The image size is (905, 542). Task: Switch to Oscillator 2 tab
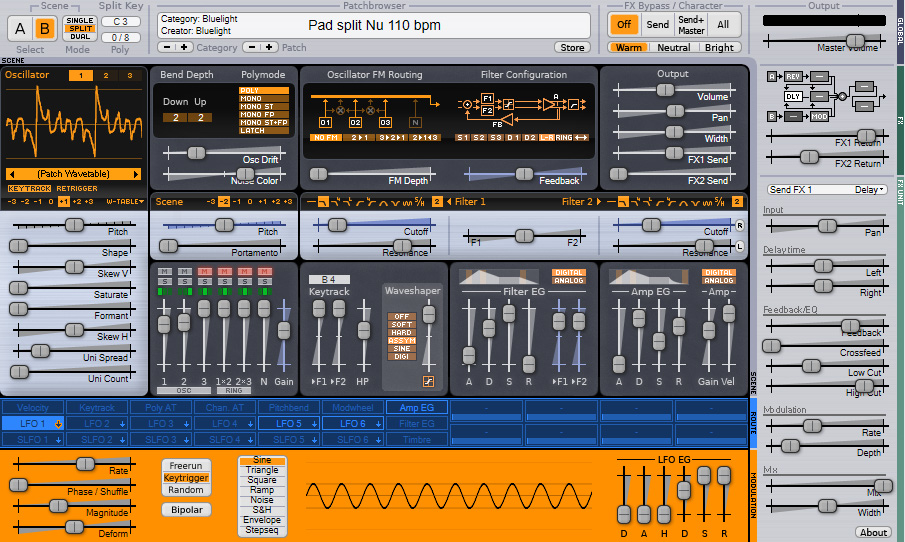tap(106, 76)
